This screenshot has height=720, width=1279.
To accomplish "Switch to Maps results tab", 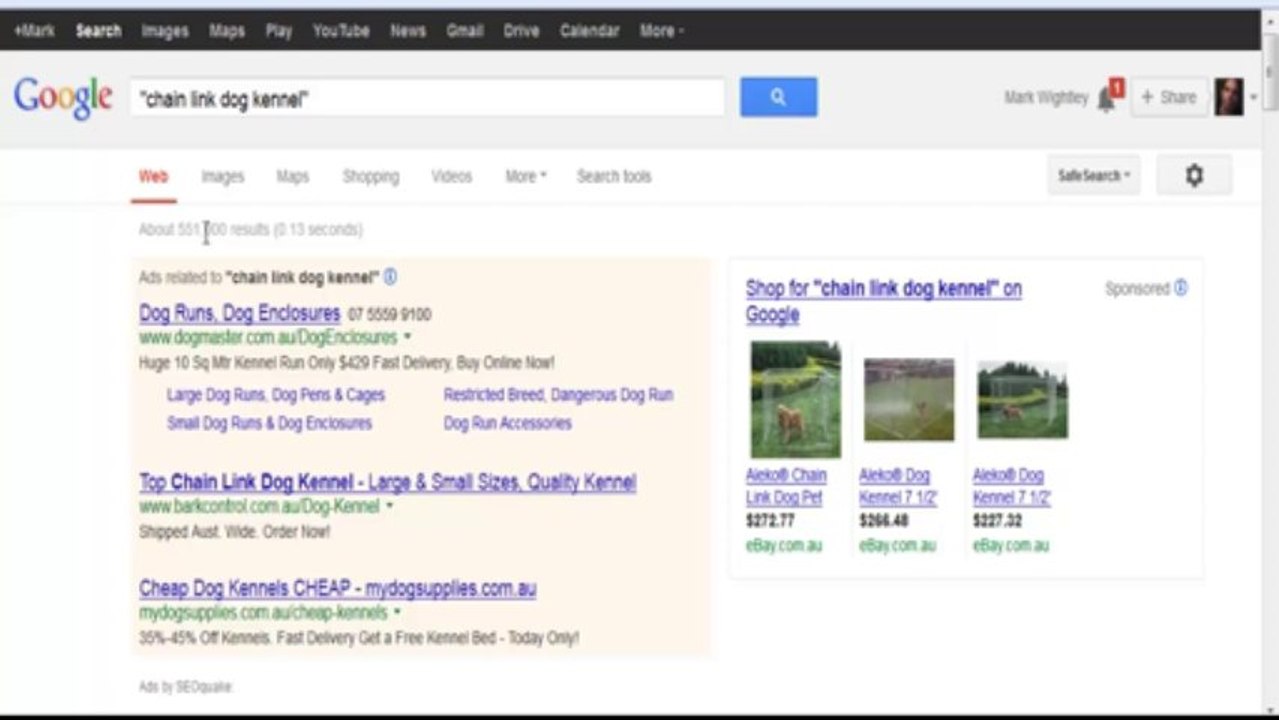I will coord(293,177).
